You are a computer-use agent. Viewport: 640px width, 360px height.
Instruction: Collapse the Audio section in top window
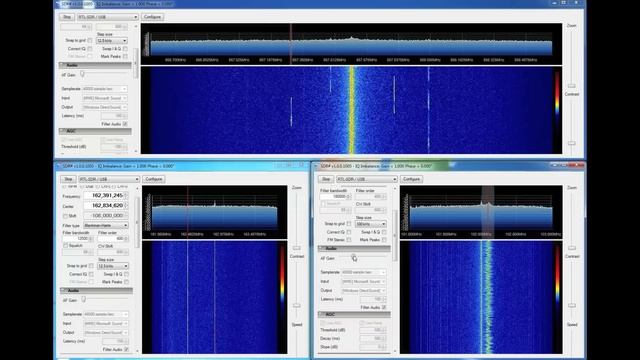[95, 65]
